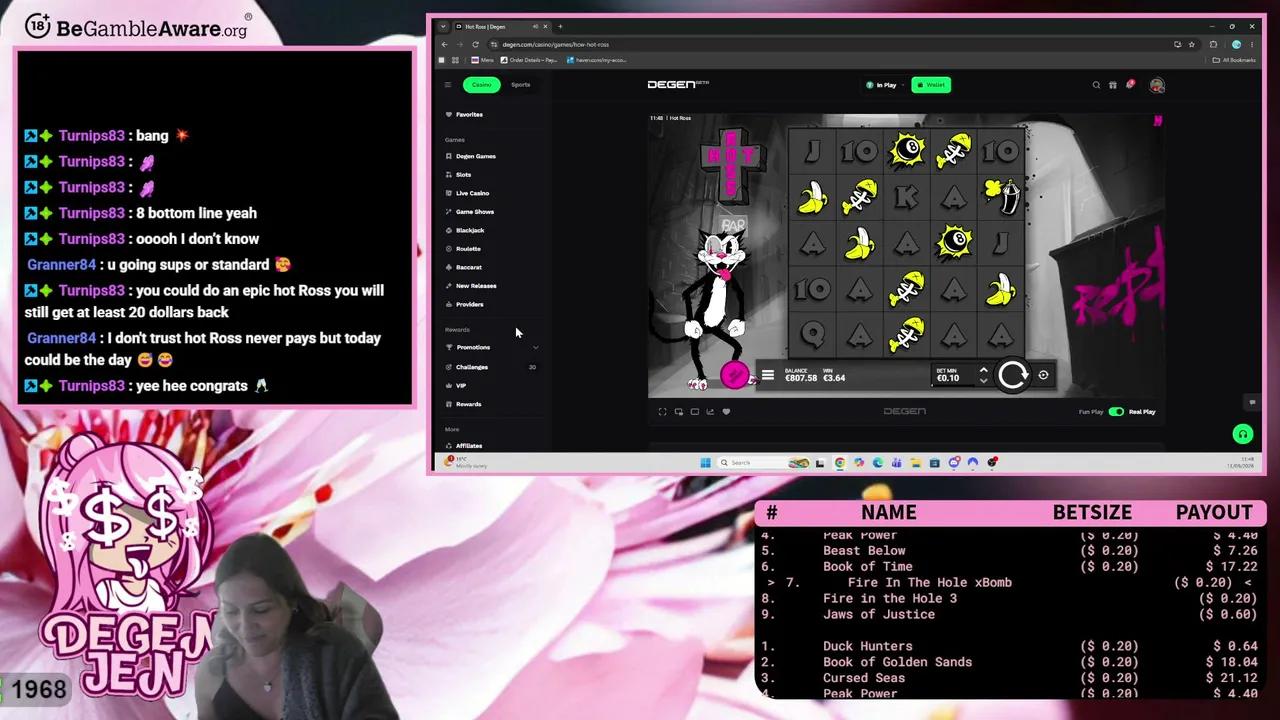This screenshot has height=720, width=1280.
Task: Click the BeGambleAware.org logo
Action: 137,26
